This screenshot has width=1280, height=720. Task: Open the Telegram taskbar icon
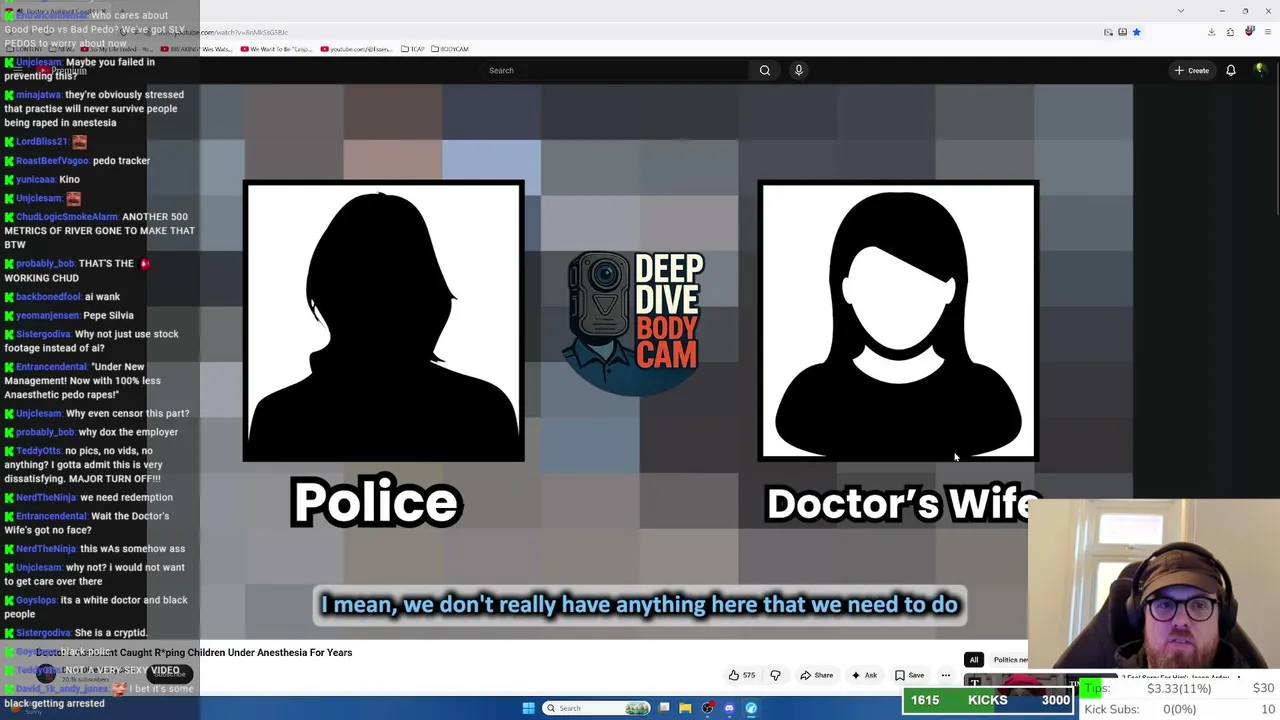(751, 708)
